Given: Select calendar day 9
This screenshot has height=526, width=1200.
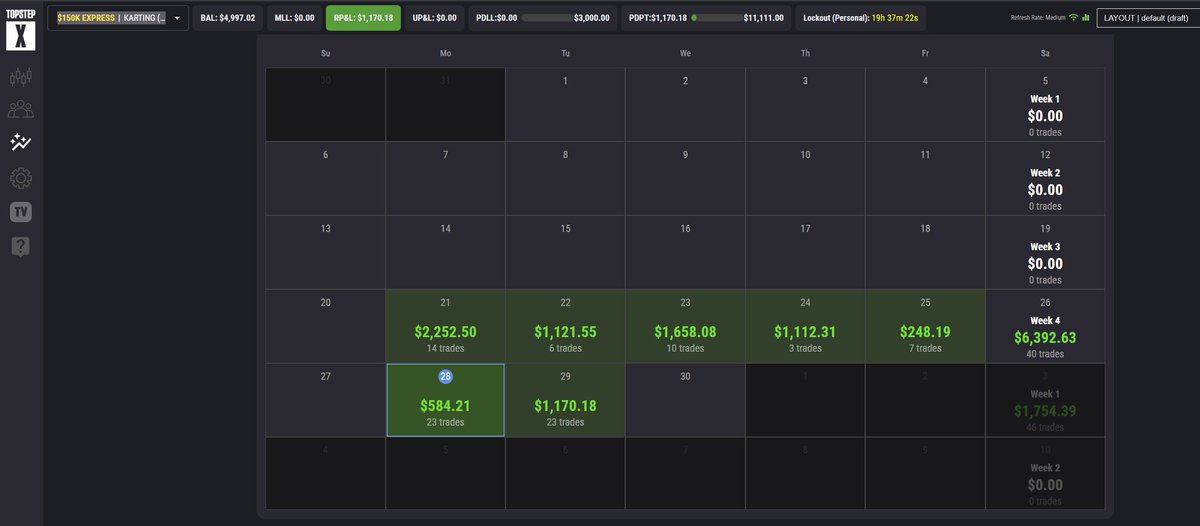Looking at the screenshot, I should [685, 178].
